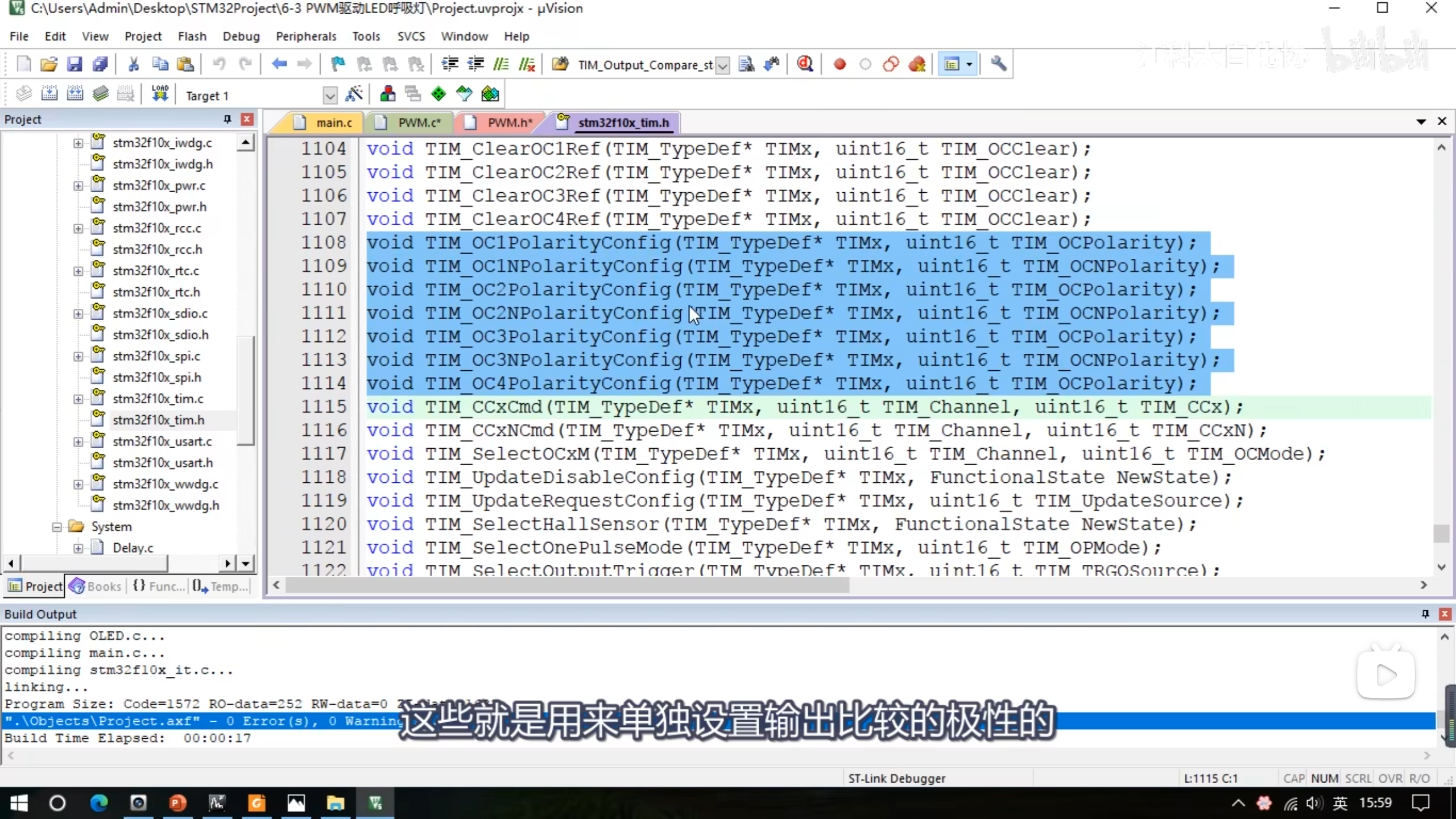Click the Save file toolbar icon
The height and width of the screenshot is (819, 1456).
[x=75, y=64]
